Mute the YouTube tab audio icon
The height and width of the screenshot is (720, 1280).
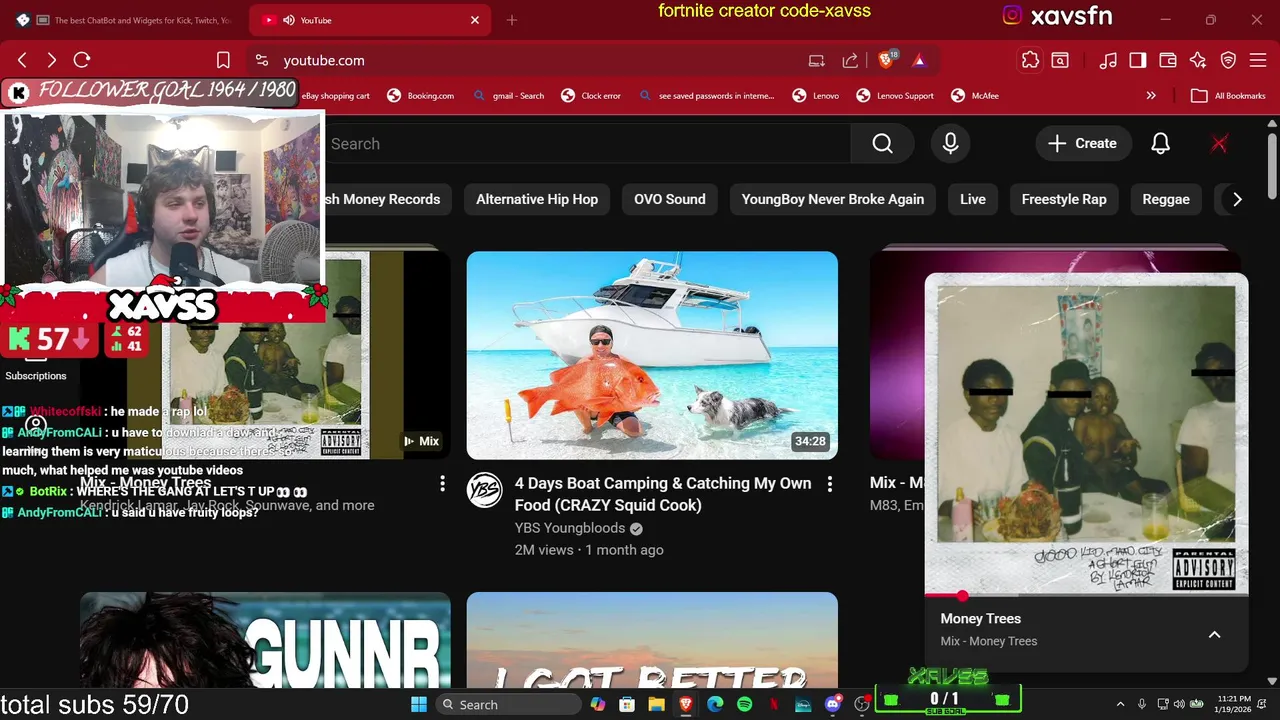coord(288,20)
